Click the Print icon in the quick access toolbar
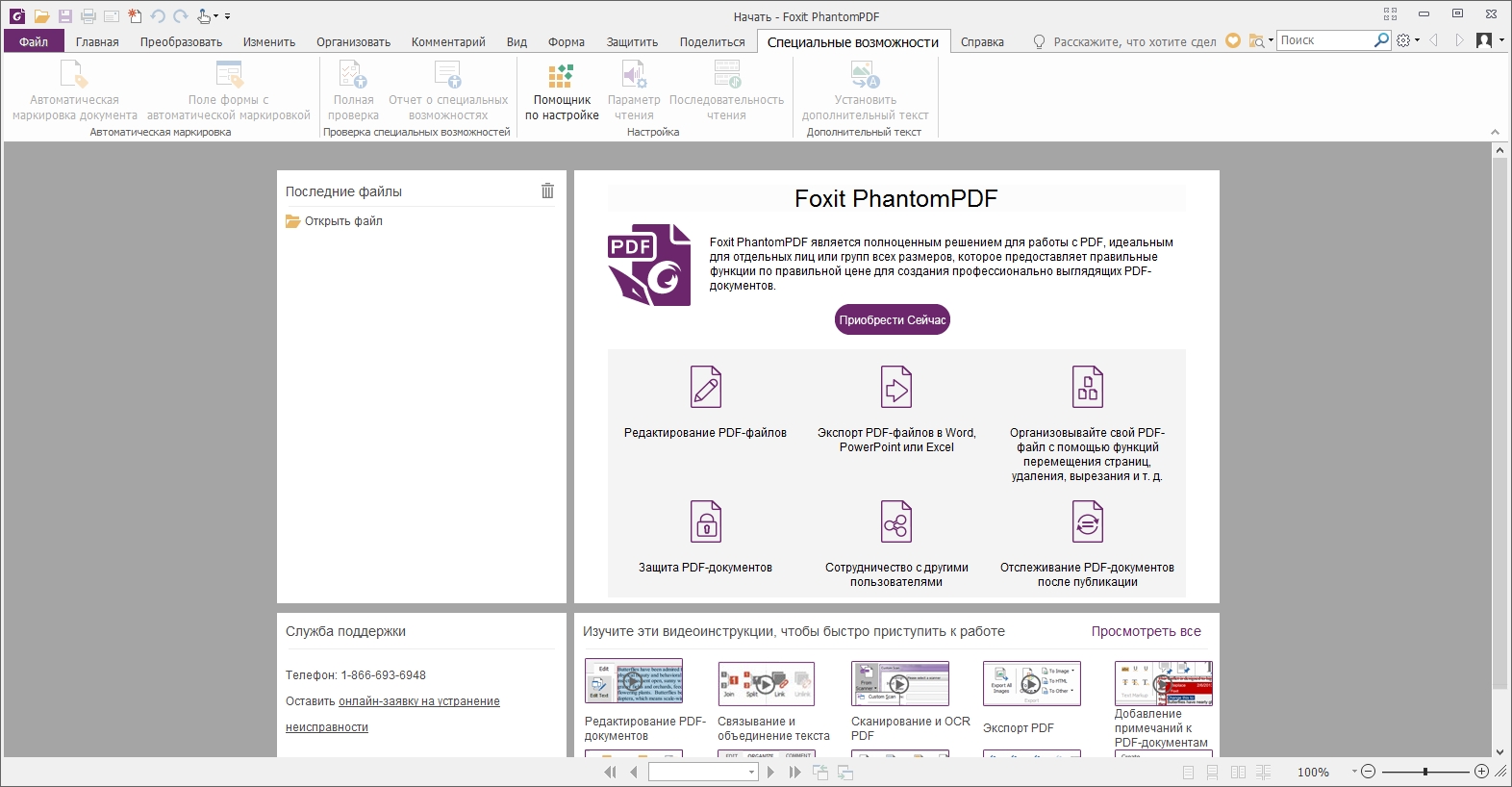Viewport: 1512px width, 787px height. tap(88, 16)
